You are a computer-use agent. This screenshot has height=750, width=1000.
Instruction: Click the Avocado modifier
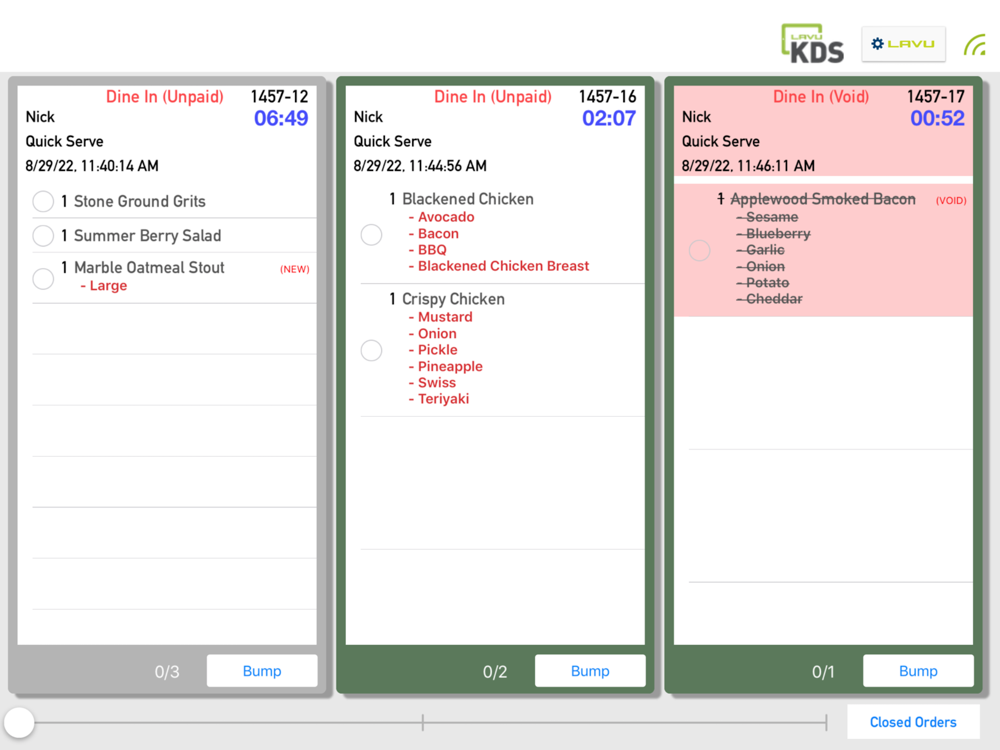point(441,217)
